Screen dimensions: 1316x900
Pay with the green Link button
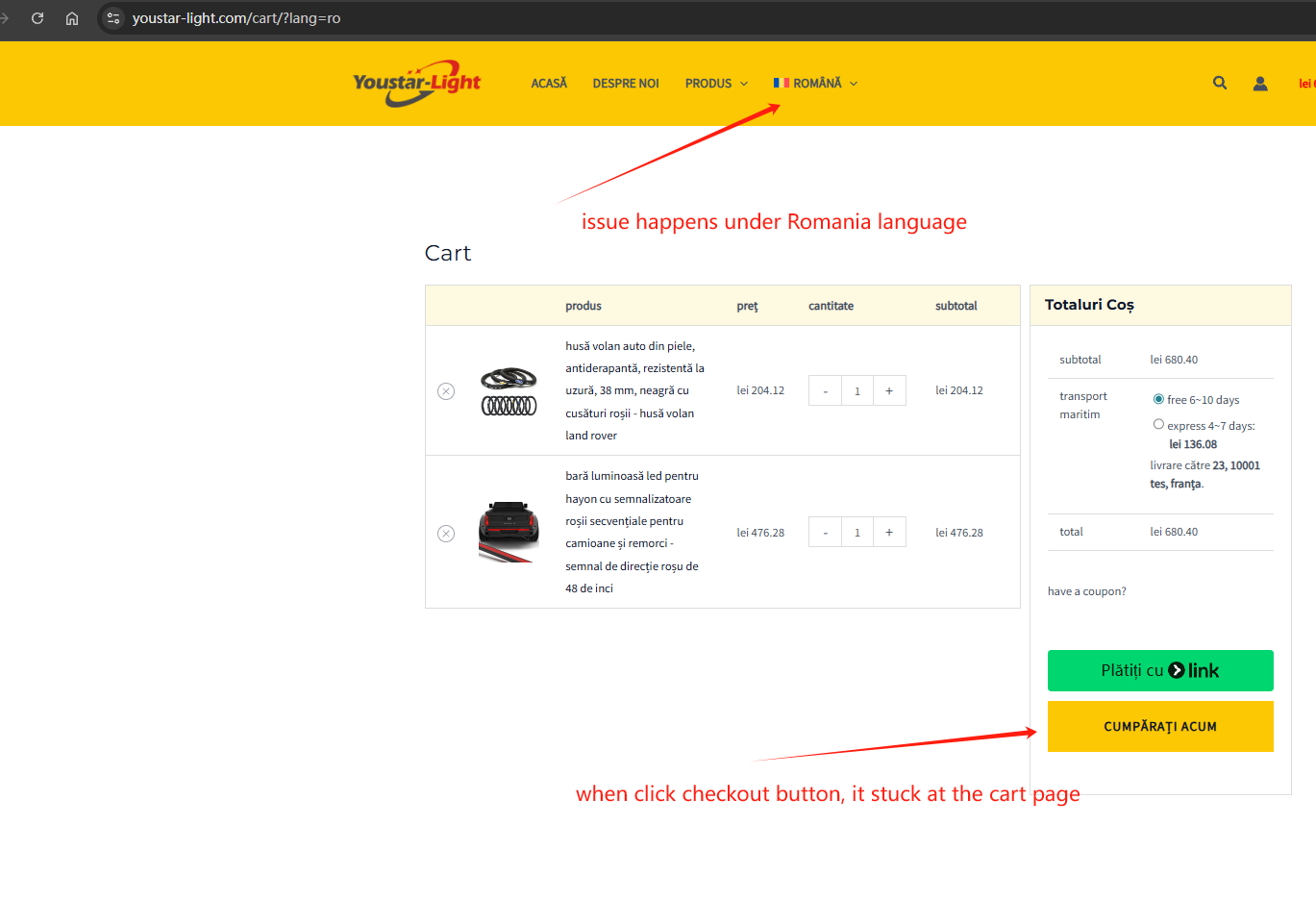[x=1160, y=671]
